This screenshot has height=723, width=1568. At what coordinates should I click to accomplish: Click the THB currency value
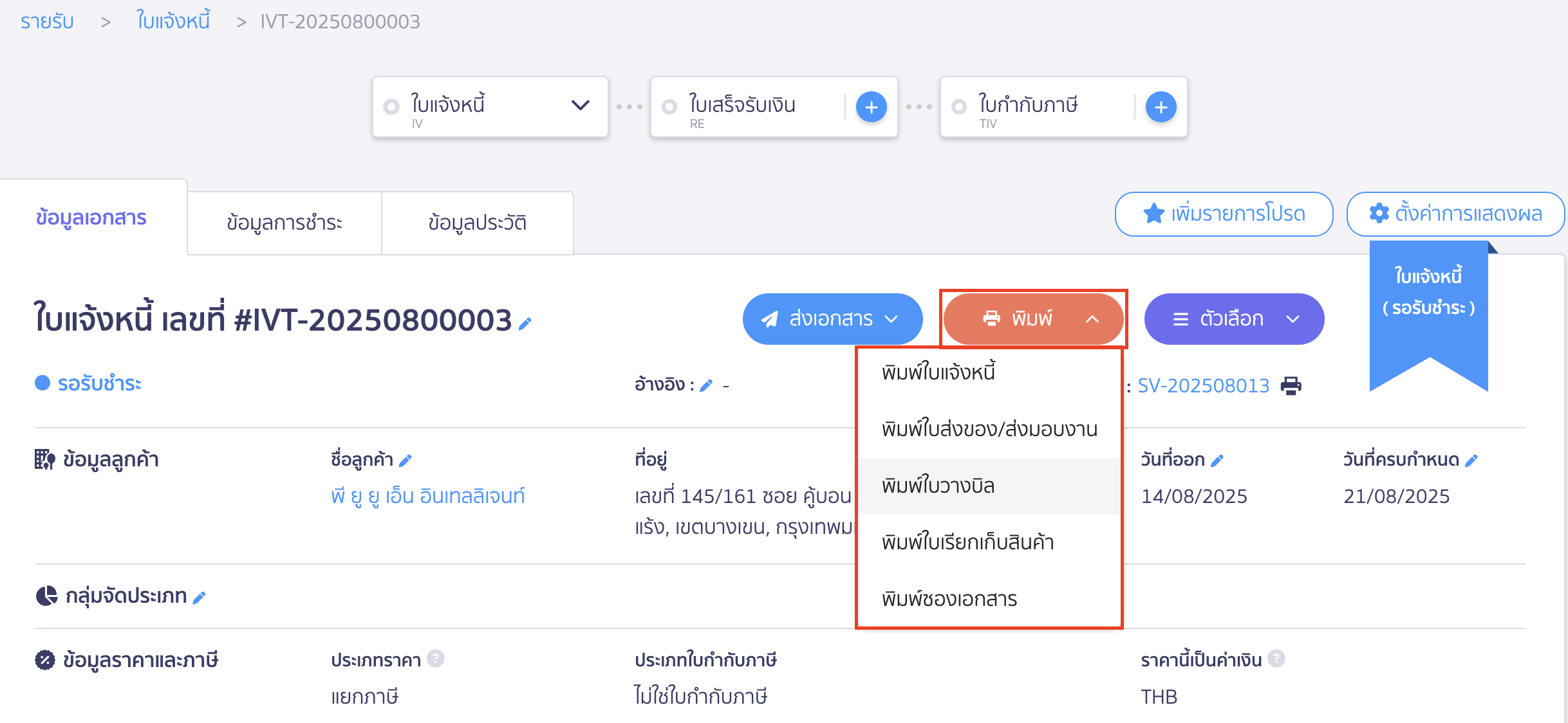[x=1159, y=697]
